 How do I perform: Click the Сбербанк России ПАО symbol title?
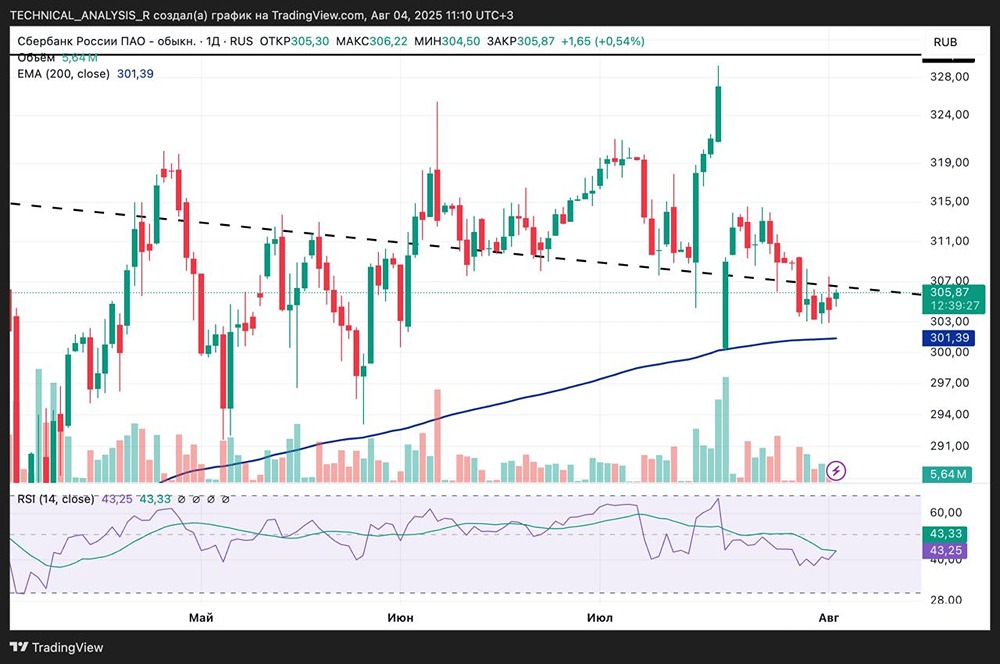pos(107,41)
